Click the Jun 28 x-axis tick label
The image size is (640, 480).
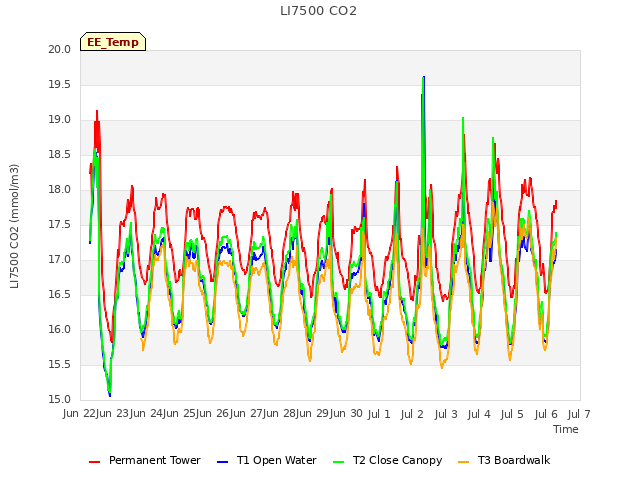279,414
